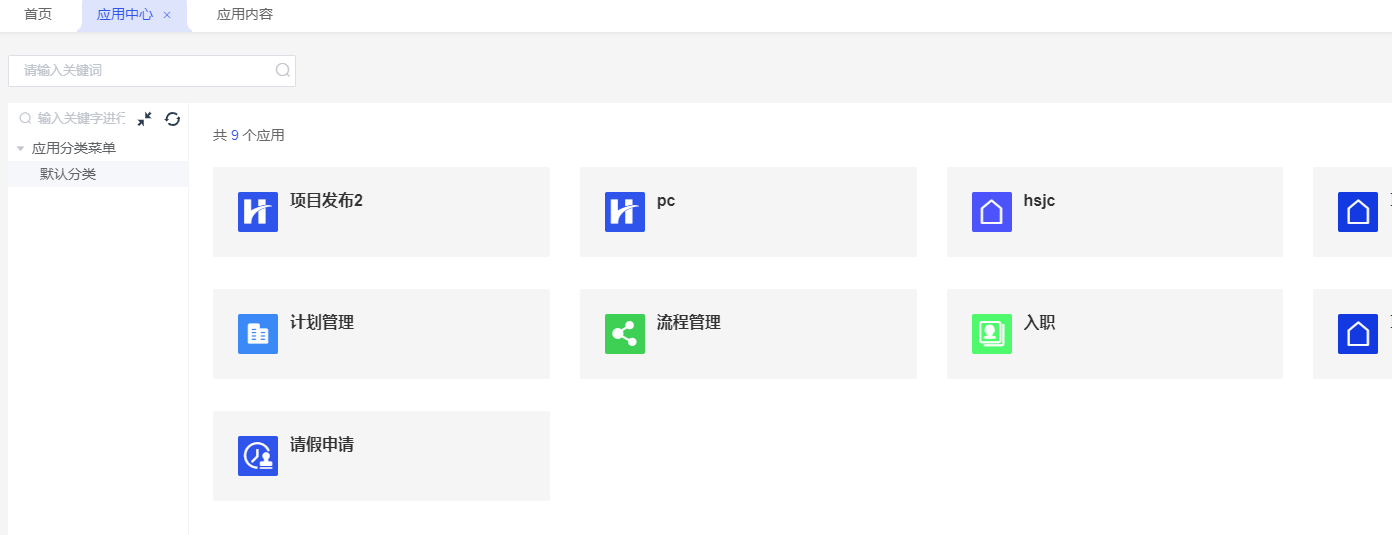This screenshot has width=1392, height=535.
Task: Switch to the 首页 tab
Action: (38, 15)
